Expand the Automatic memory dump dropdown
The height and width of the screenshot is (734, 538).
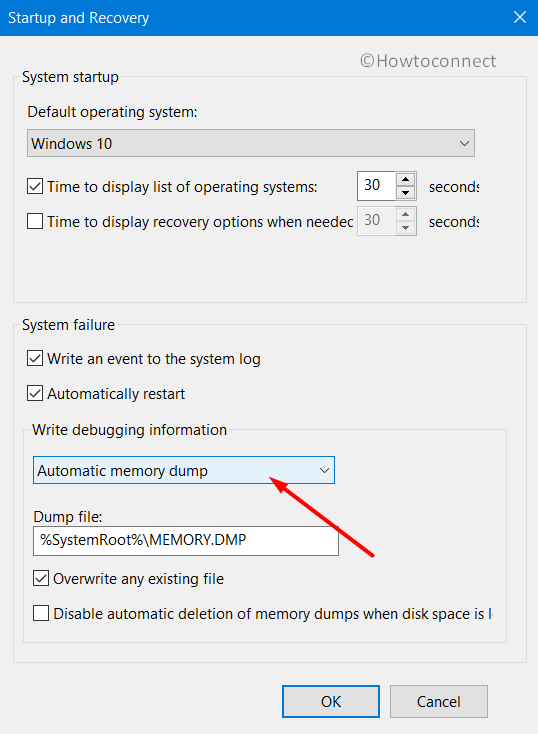pos(184,470)
